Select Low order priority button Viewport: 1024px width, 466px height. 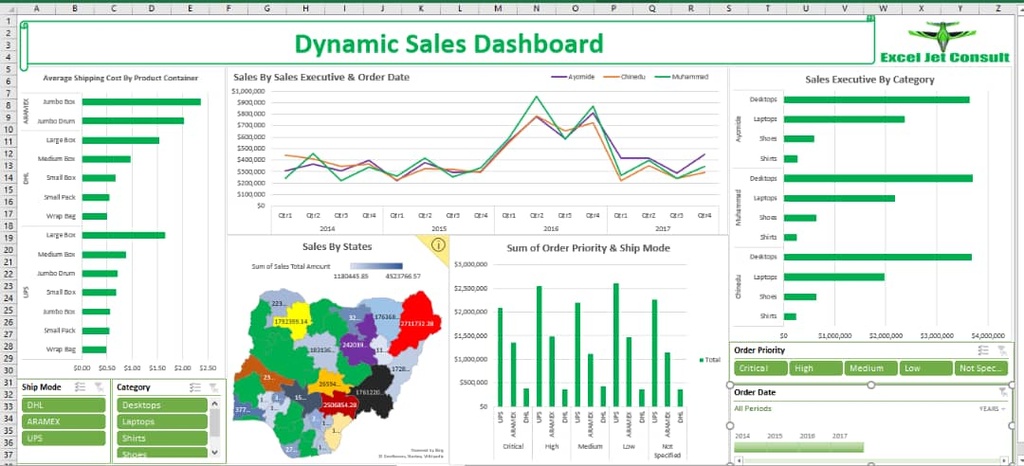coord(925,368)
